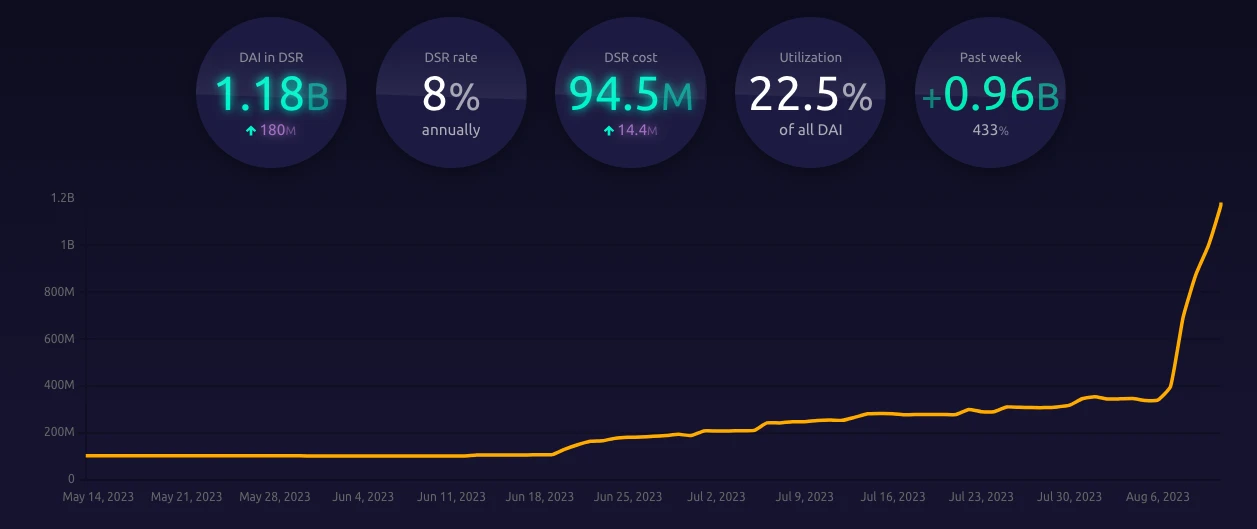Click the Jul 2, 2023 axis date
The image size is (1257, 529).
pyautogui.click(x=716, y=496)
